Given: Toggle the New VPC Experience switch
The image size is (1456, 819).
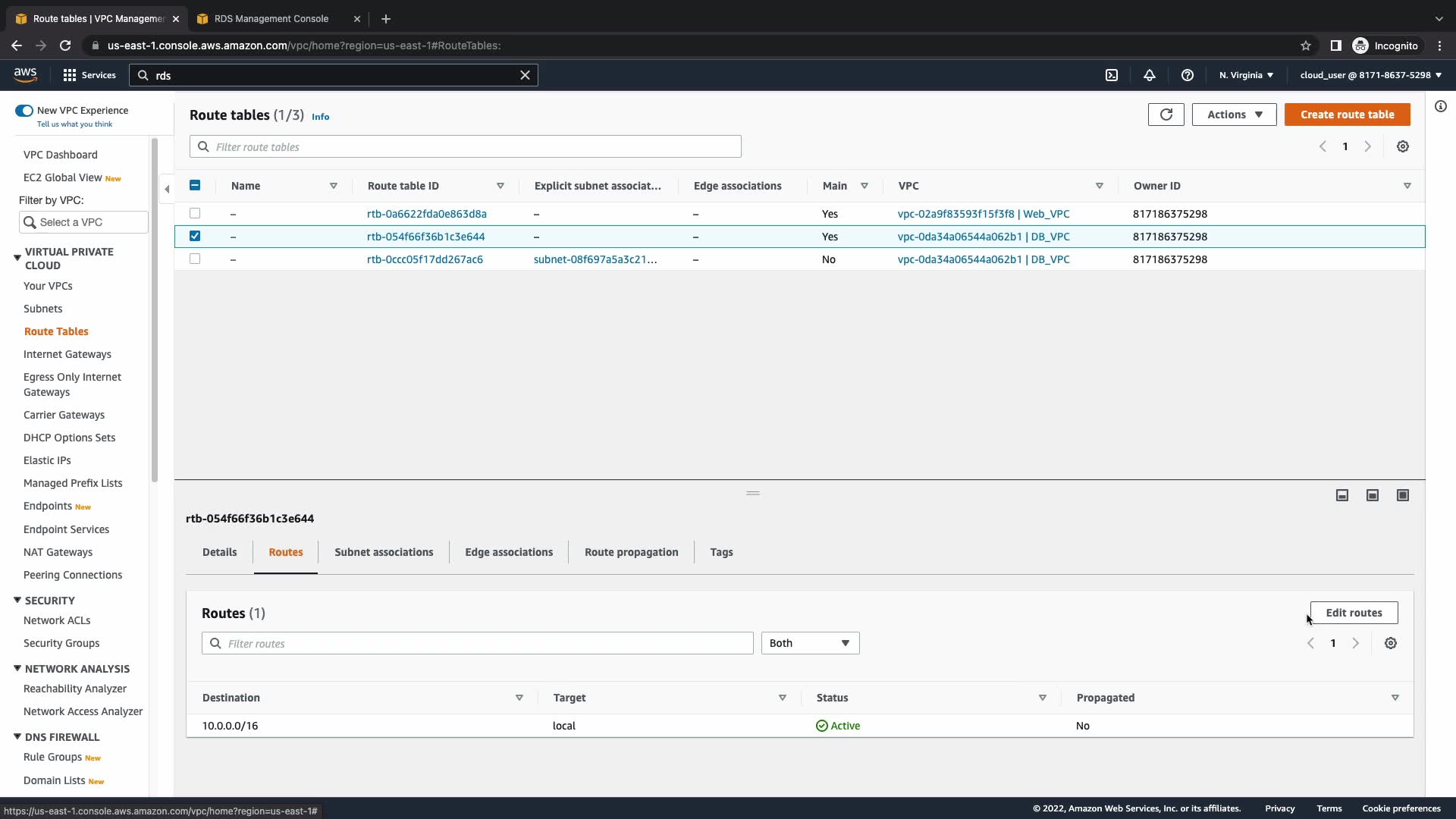Looking at the screenshot, I should coord(24,111).
